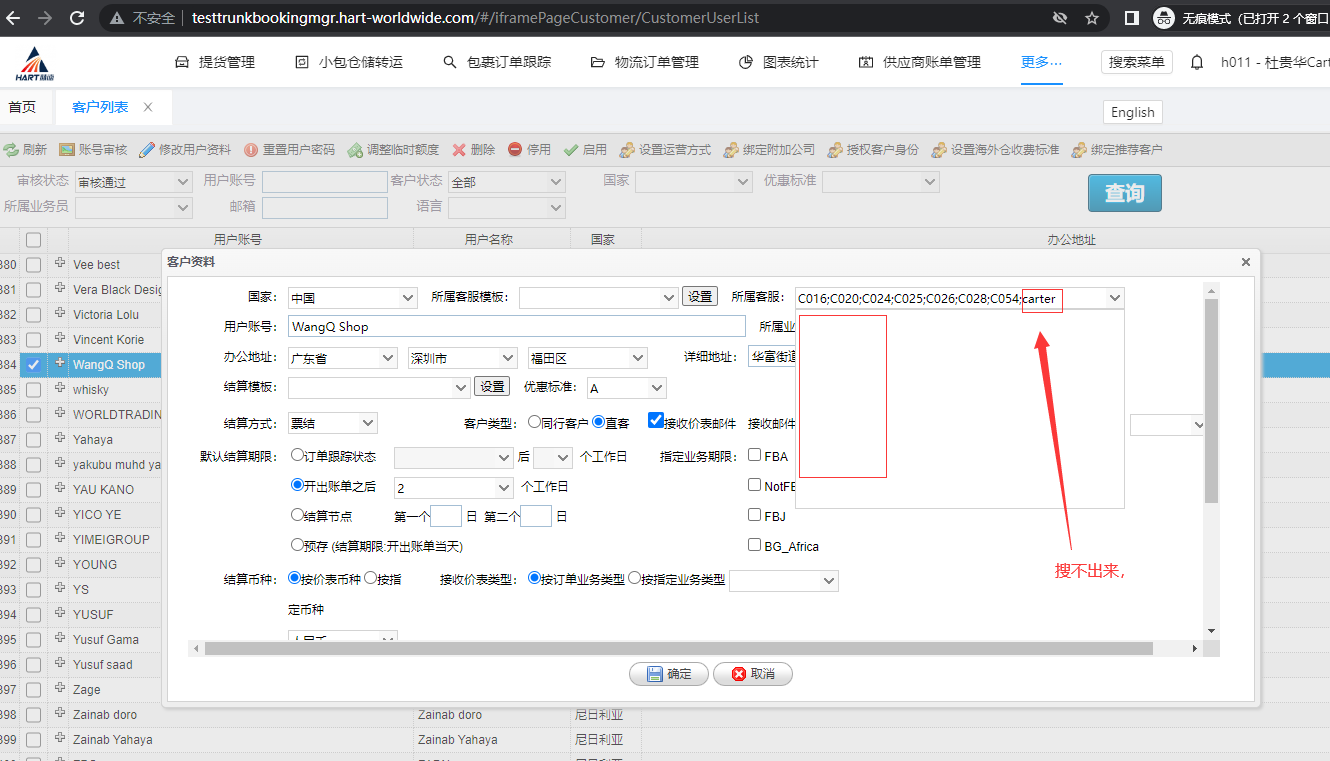Screen dimensions: 1330x761
Task: Click the 用户账号 field containing WangQ Shop
Action: 516,326
